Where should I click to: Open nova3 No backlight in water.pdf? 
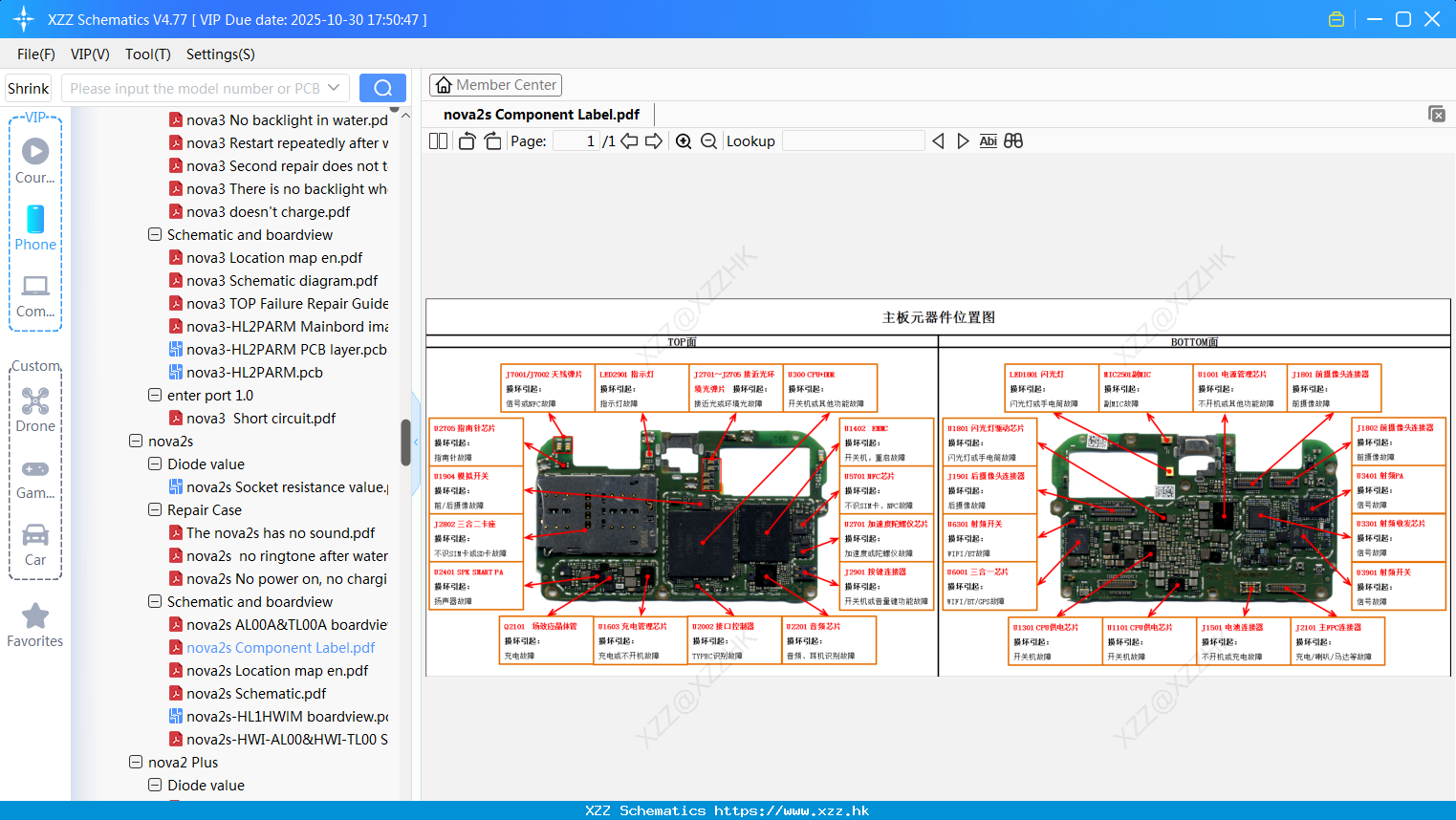[287, 120]
